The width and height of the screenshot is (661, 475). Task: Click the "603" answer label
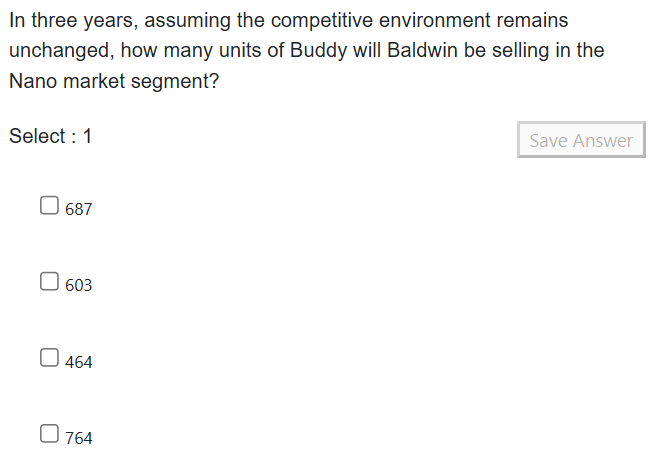tap(79, 285)
